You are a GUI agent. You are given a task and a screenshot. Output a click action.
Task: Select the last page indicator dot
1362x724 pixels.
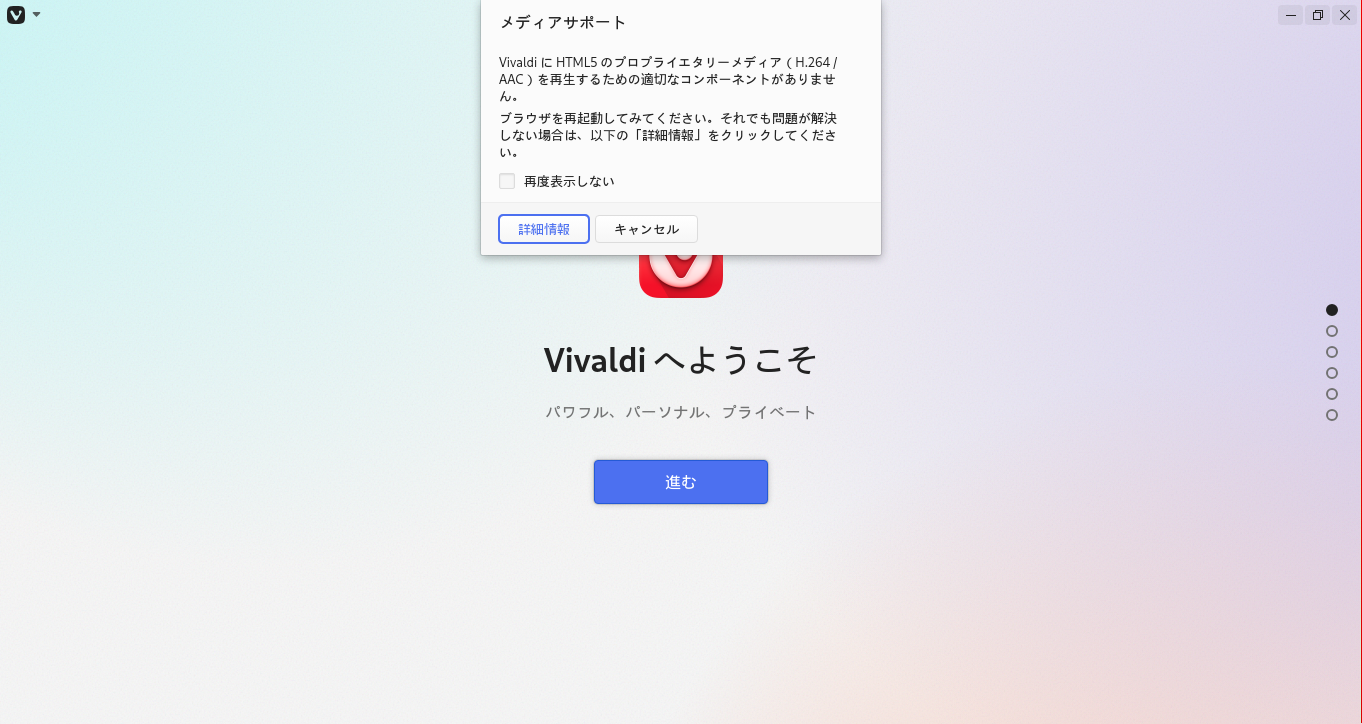[1332, 415]
